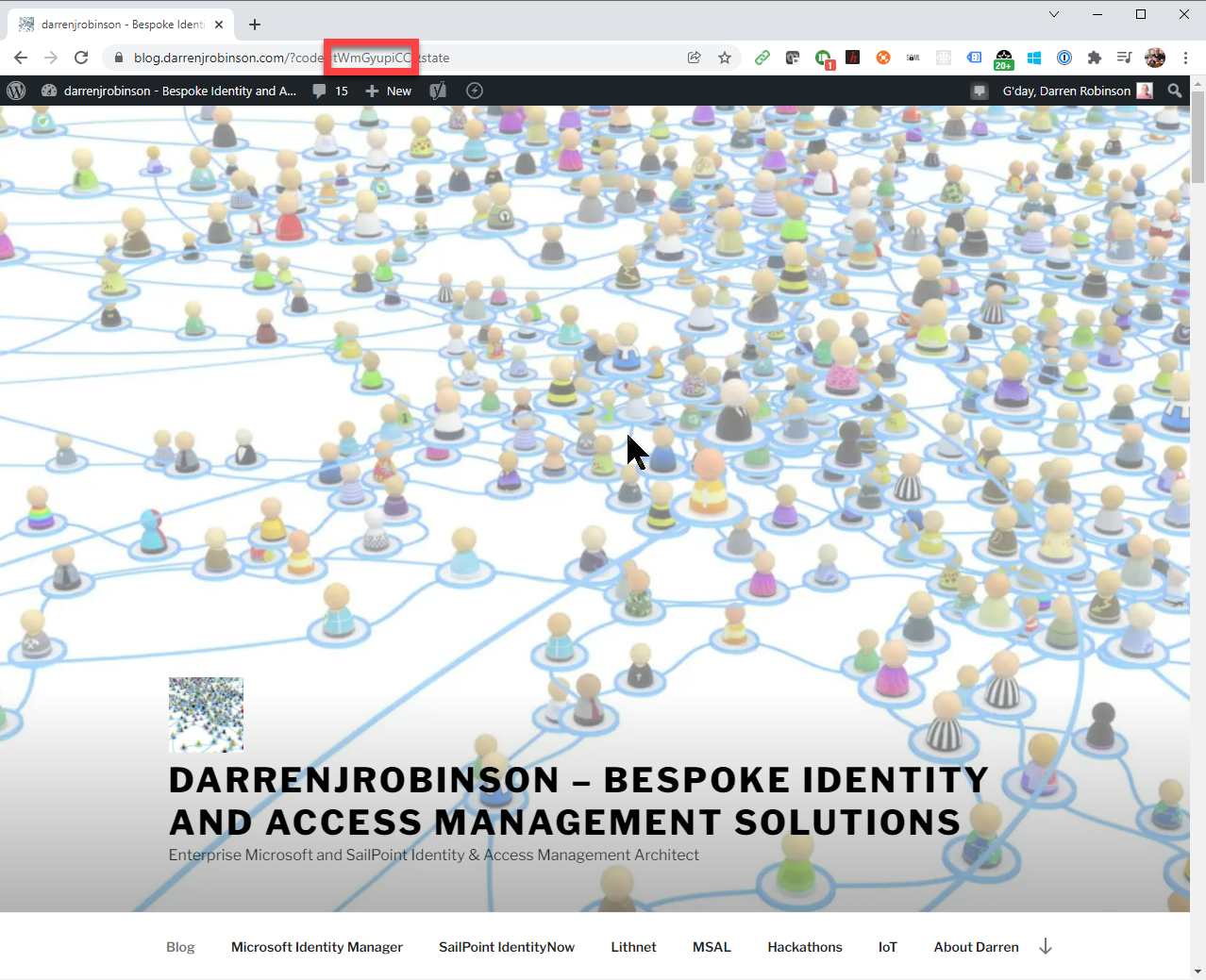Open the 15 pending comments
1206x980 pixels.
point(330,91)
